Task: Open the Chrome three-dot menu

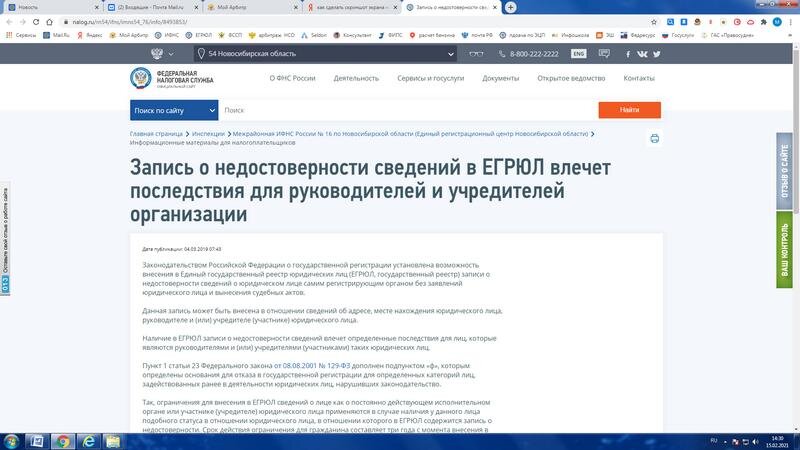Action: [x=790, y=22]
